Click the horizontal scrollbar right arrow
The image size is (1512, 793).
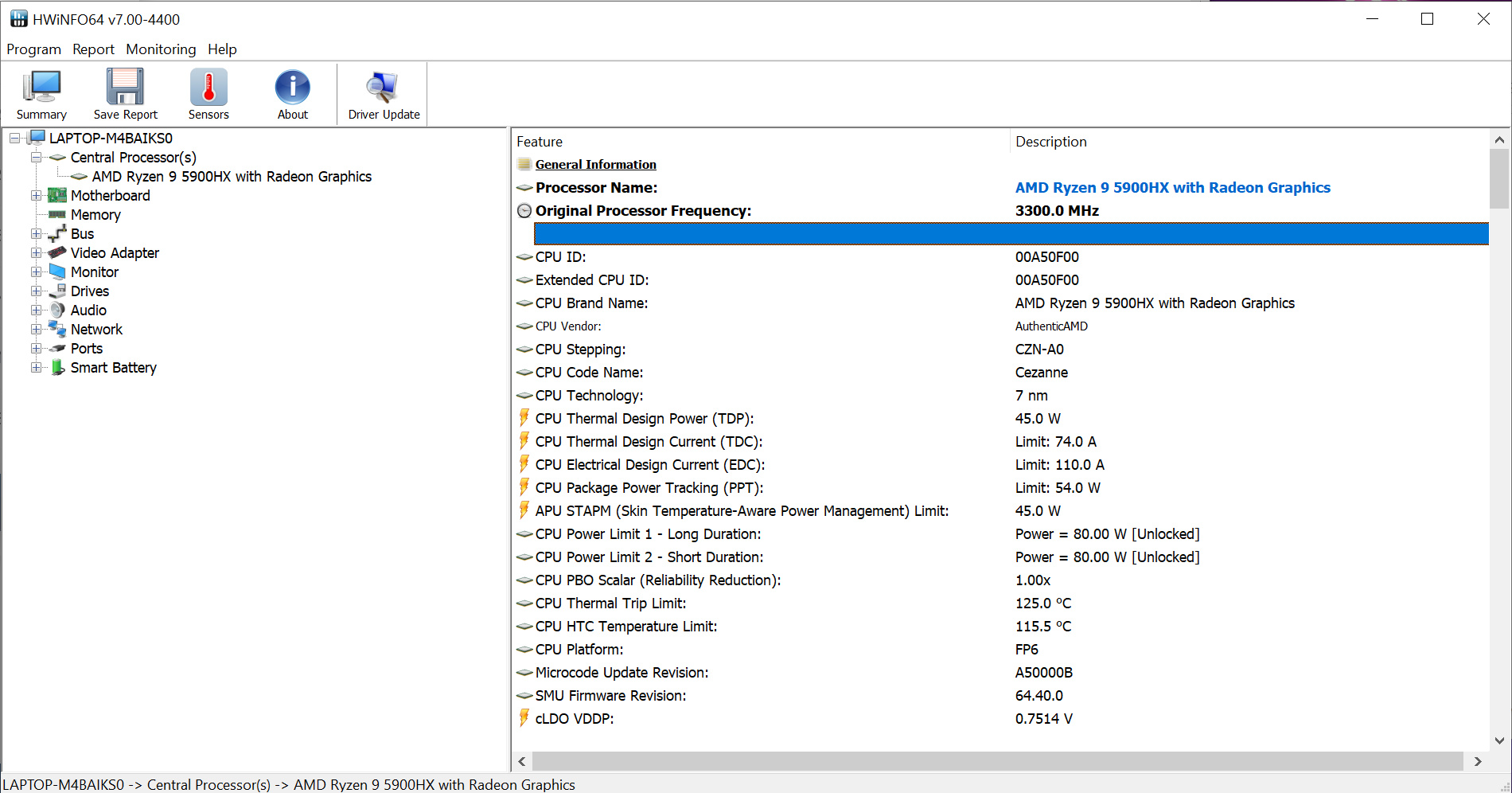point(1478,761)
